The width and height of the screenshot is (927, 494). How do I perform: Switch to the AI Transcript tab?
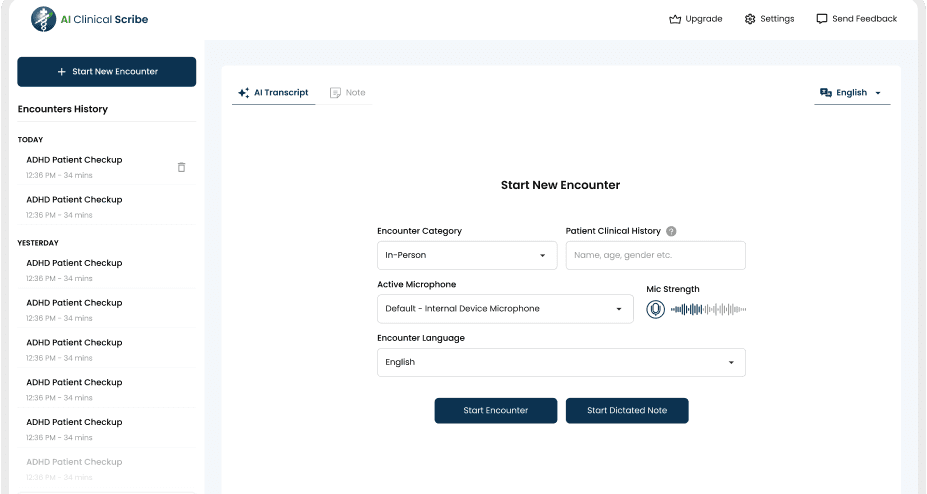(273, 93)
